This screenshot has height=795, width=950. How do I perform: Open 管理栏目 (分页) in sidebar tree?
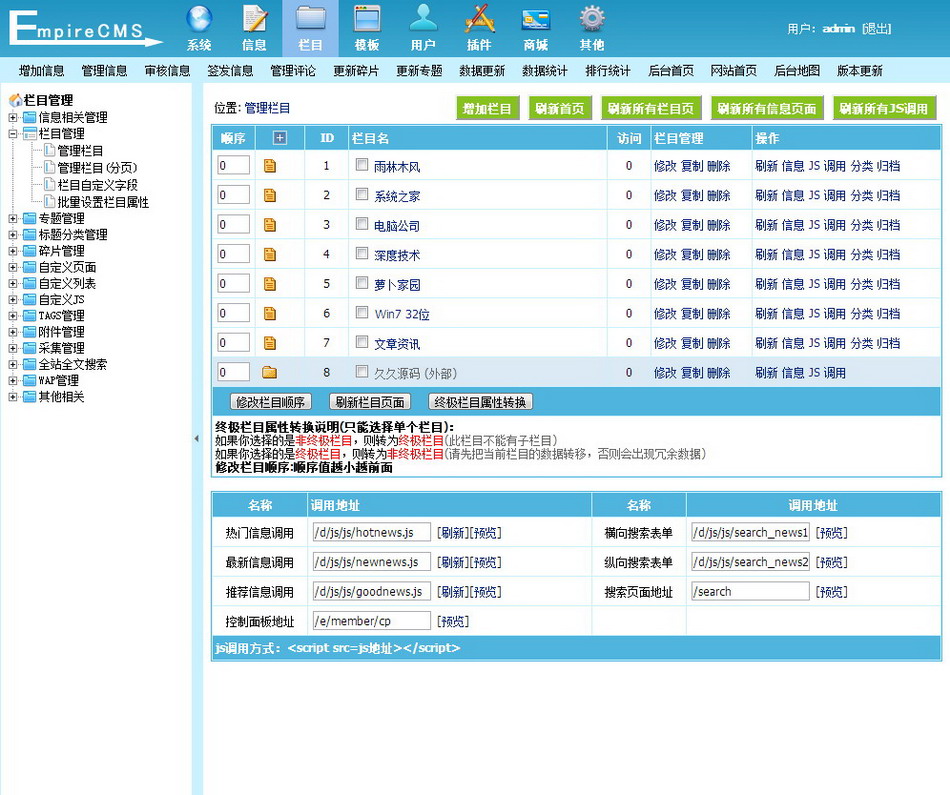[x=98, y=168]
